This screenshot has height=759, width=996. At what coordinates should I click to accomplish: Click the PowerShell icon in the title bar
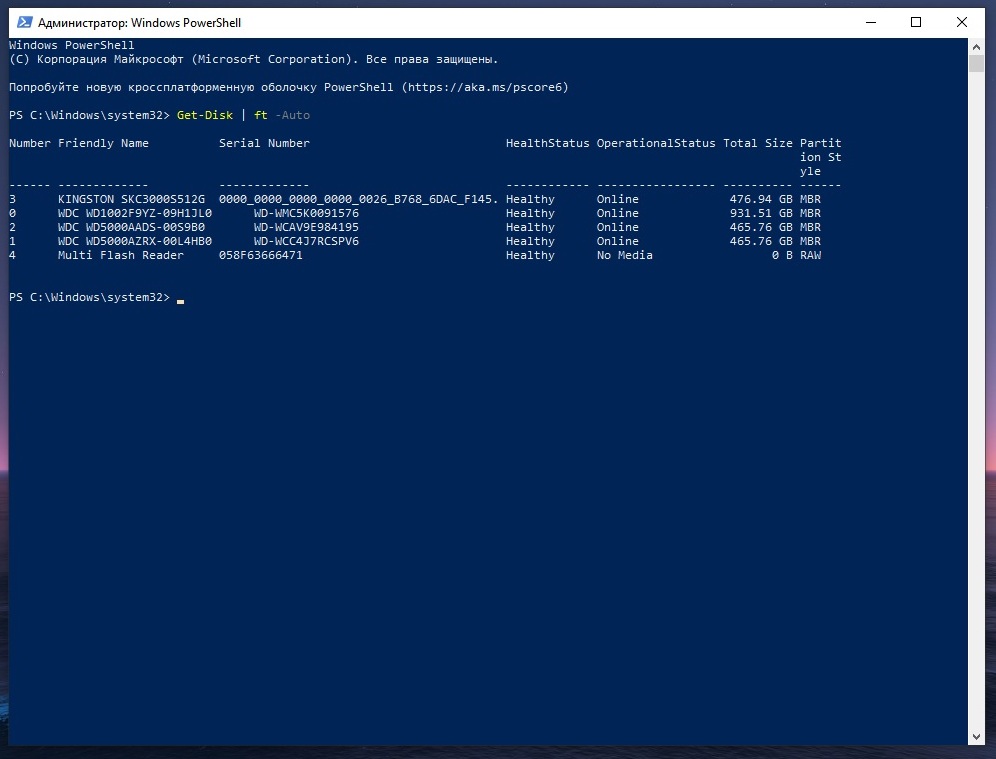click(x=24, y=22)
